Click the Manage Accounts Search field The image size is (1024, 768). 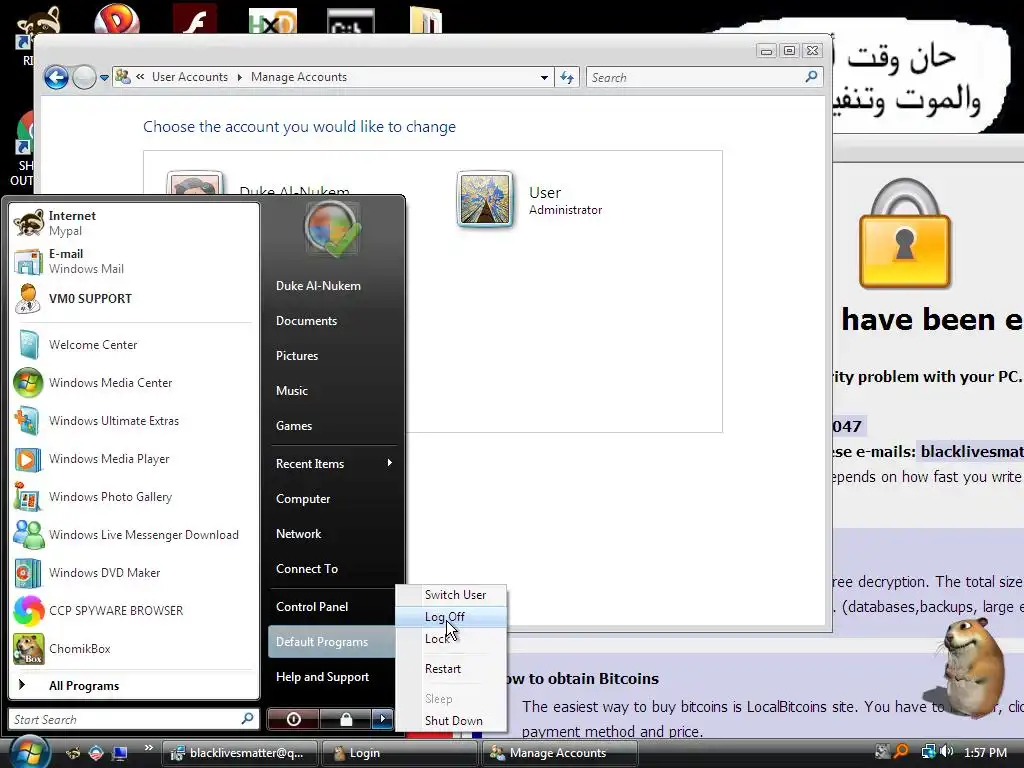[x=704, y=78]
